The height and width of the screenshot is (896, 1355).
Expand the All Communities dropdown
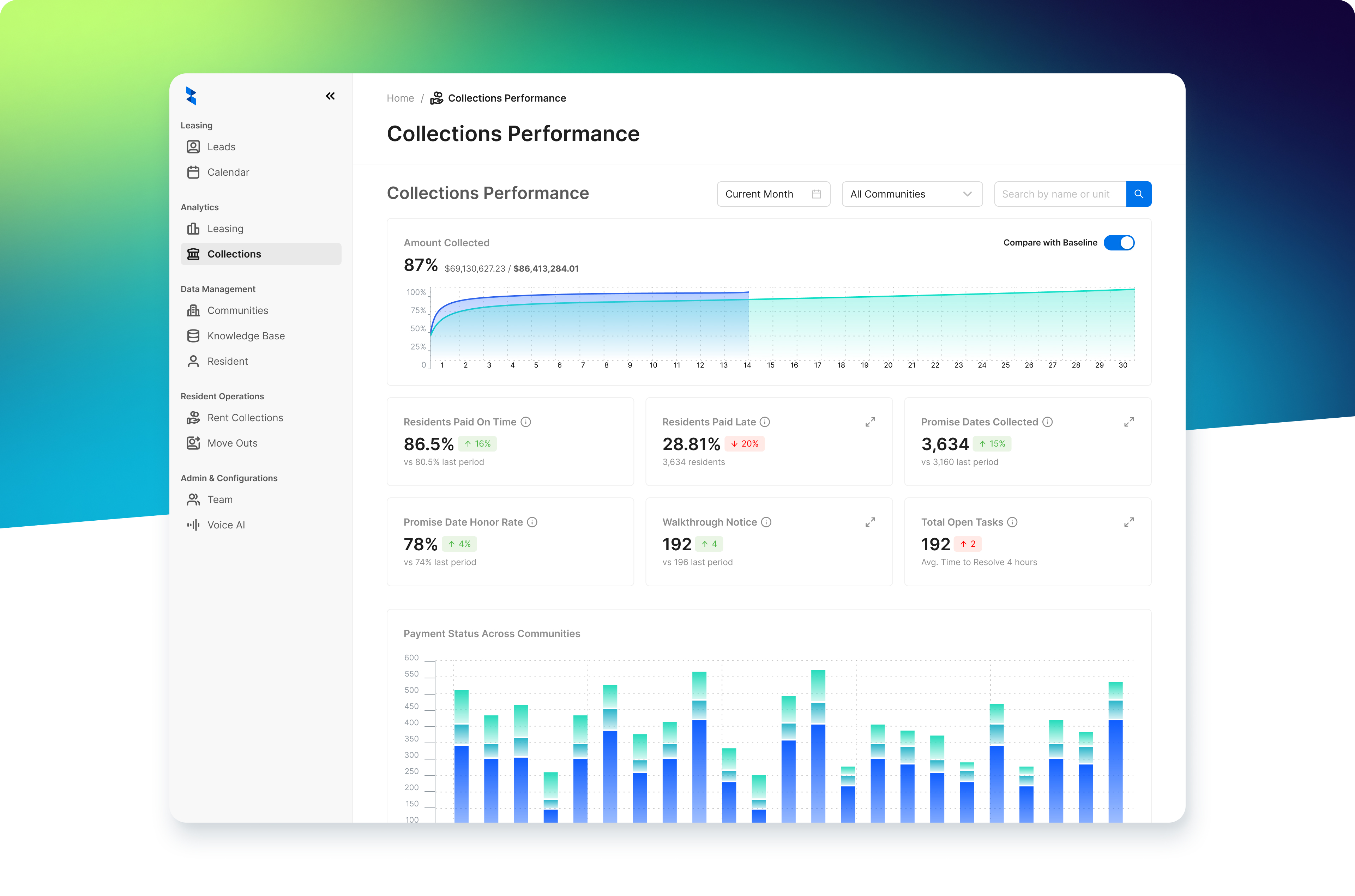point(911,194)
